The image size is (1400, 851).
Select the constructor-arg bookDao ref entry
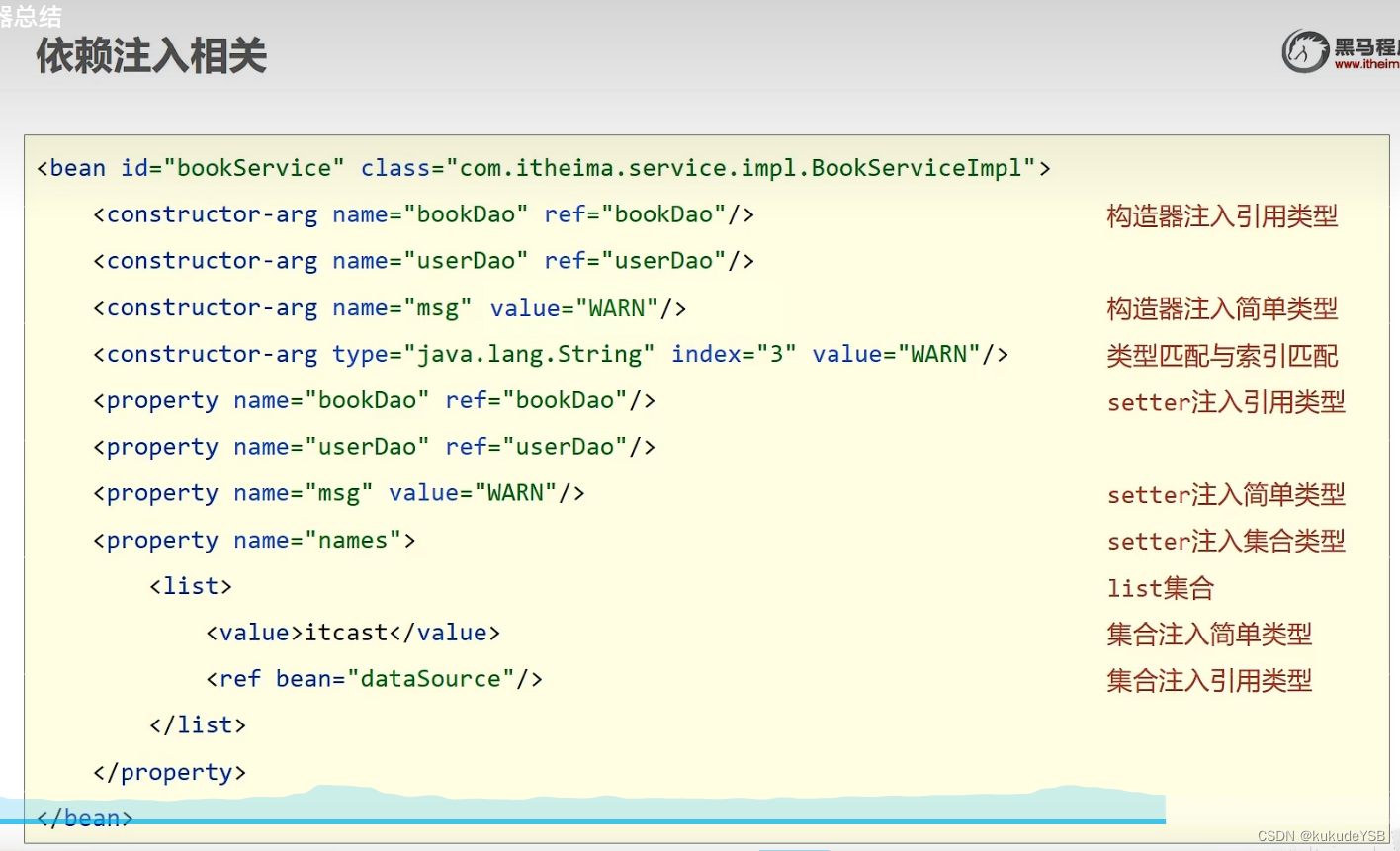423,213
